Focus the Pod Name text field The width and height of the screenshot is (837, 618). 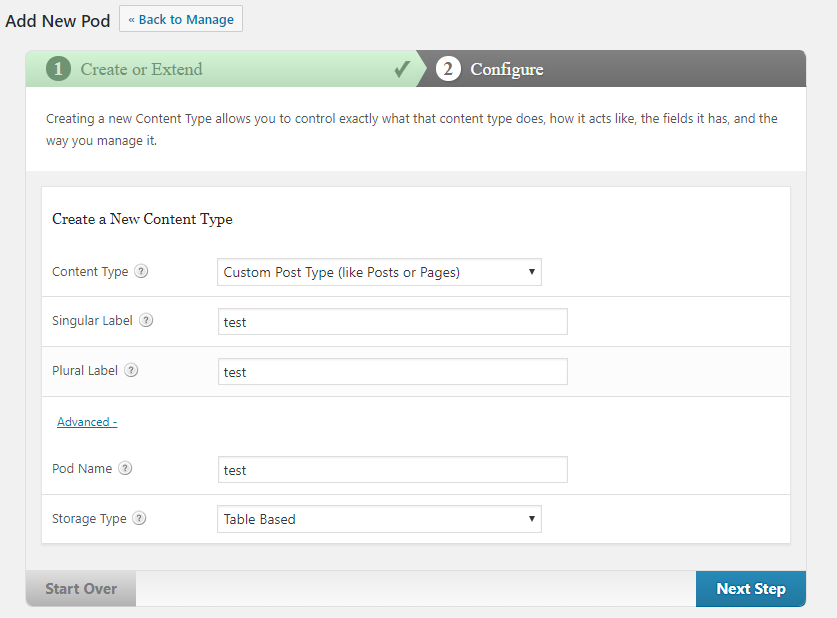(393, 470)
